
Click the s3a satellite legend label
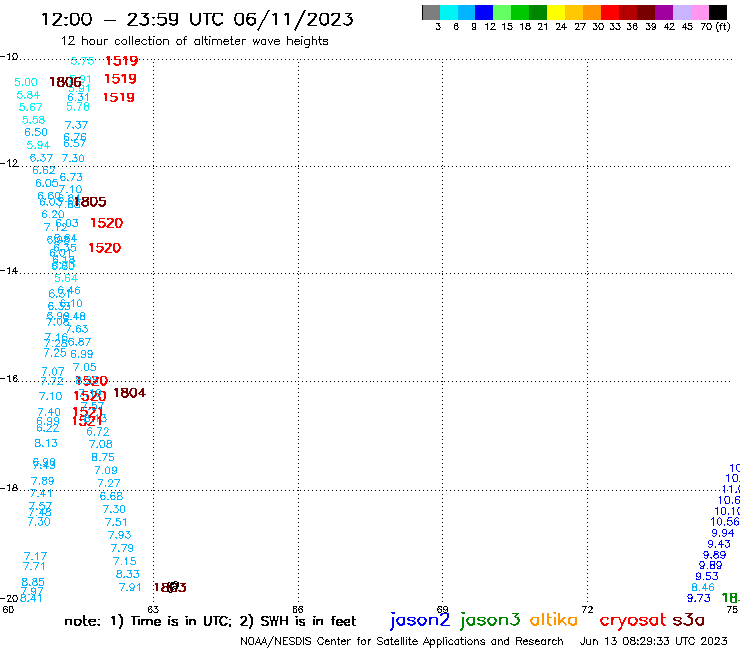click(689, 620)
